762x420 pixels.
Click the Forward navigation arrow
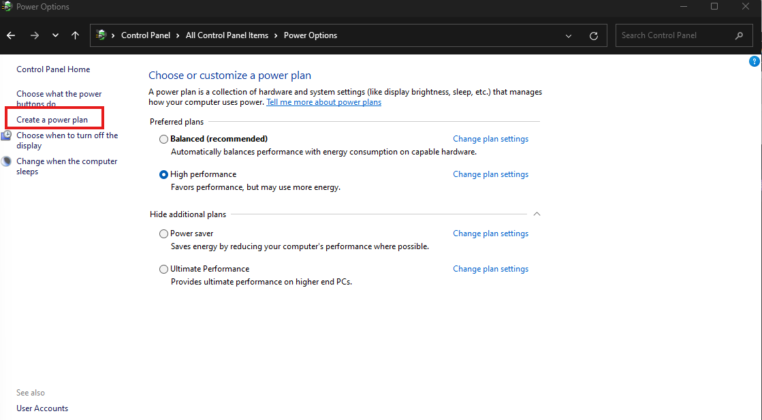(35, 35)
